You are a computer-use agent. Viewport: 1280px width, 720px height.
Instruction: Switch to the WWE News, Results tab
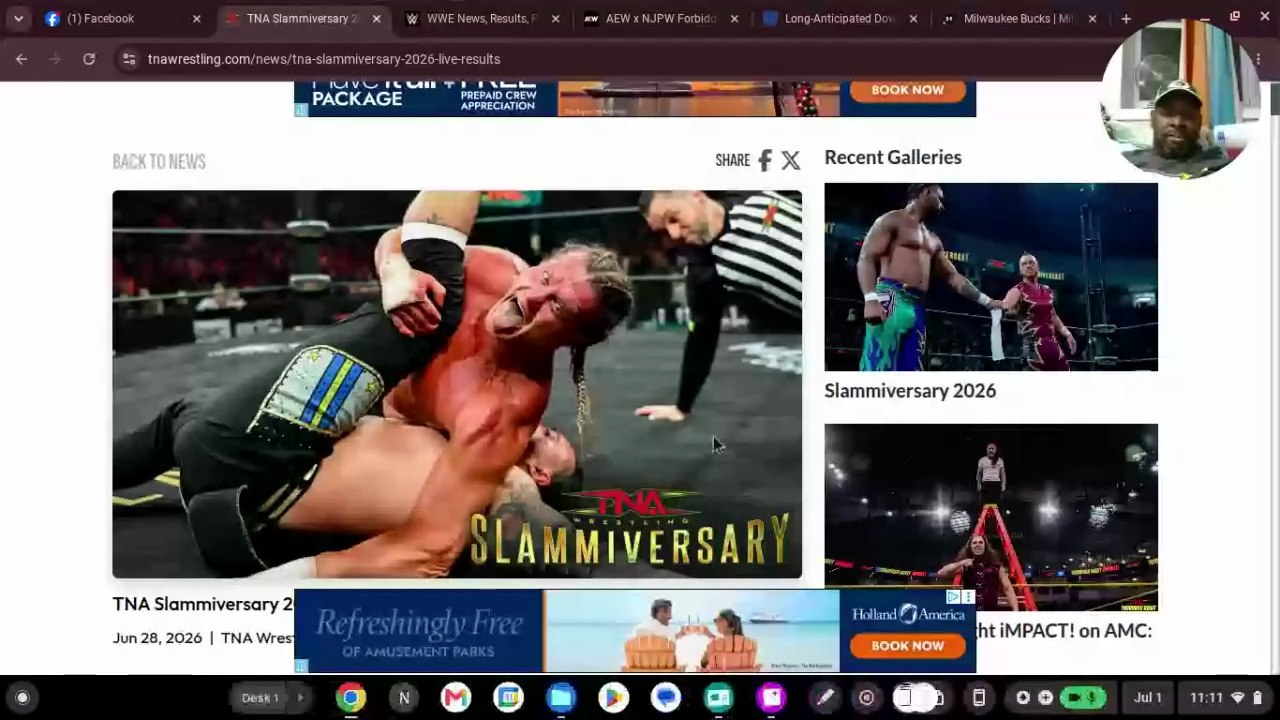coord(480,18)
